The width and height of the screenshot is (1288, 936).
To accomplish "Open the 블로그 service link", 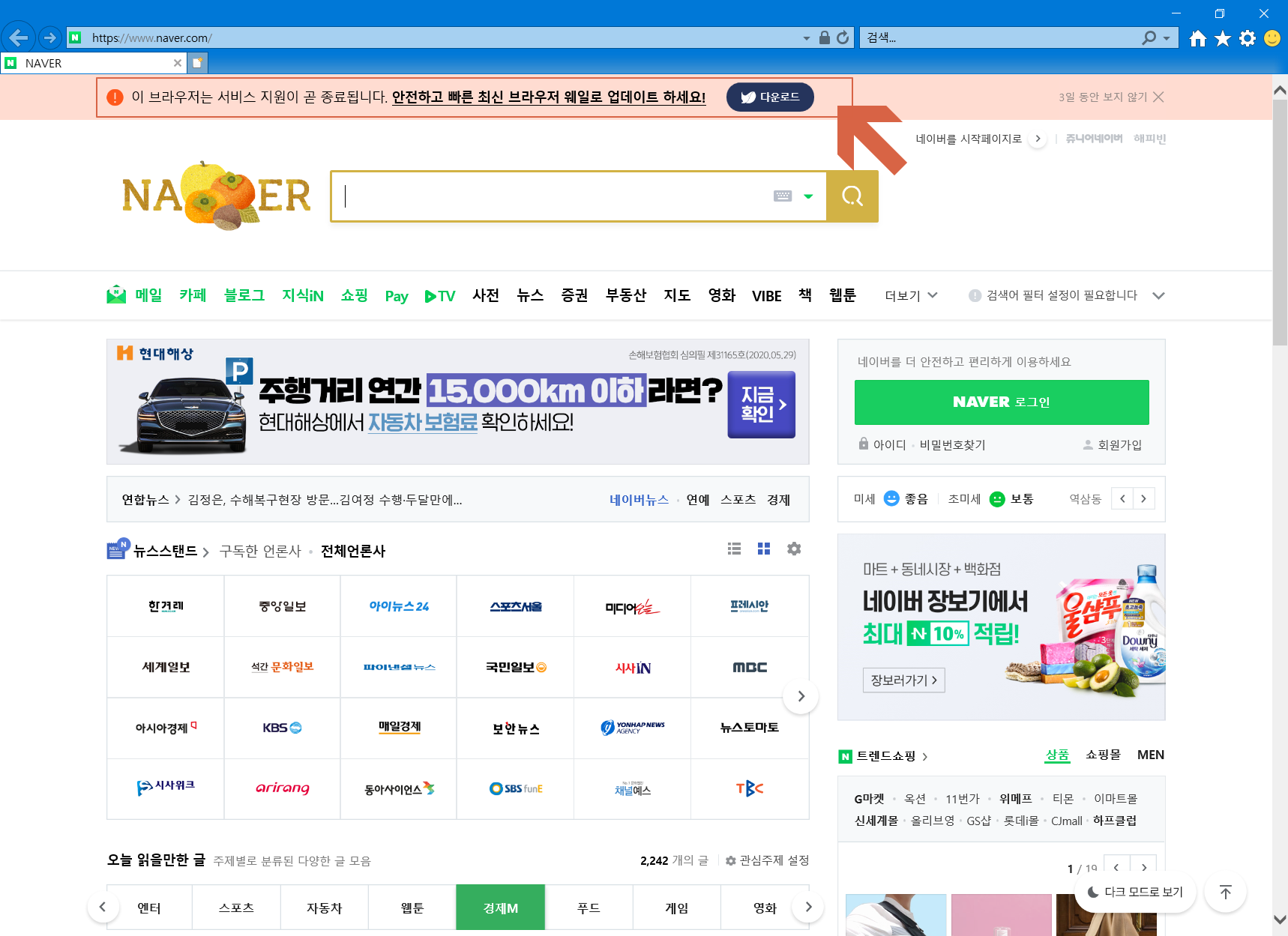I will click(244, 295).
